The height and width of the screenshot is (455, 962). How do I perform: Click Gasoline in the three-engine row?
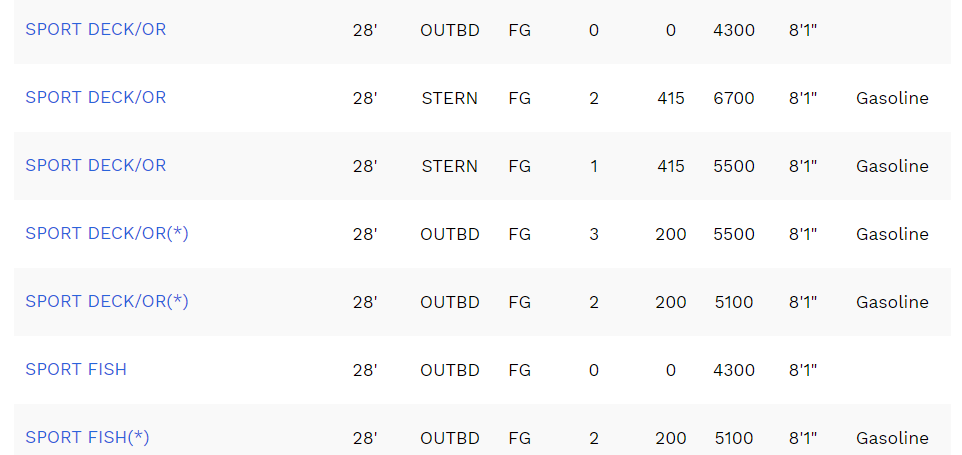[x=892, y=234]
